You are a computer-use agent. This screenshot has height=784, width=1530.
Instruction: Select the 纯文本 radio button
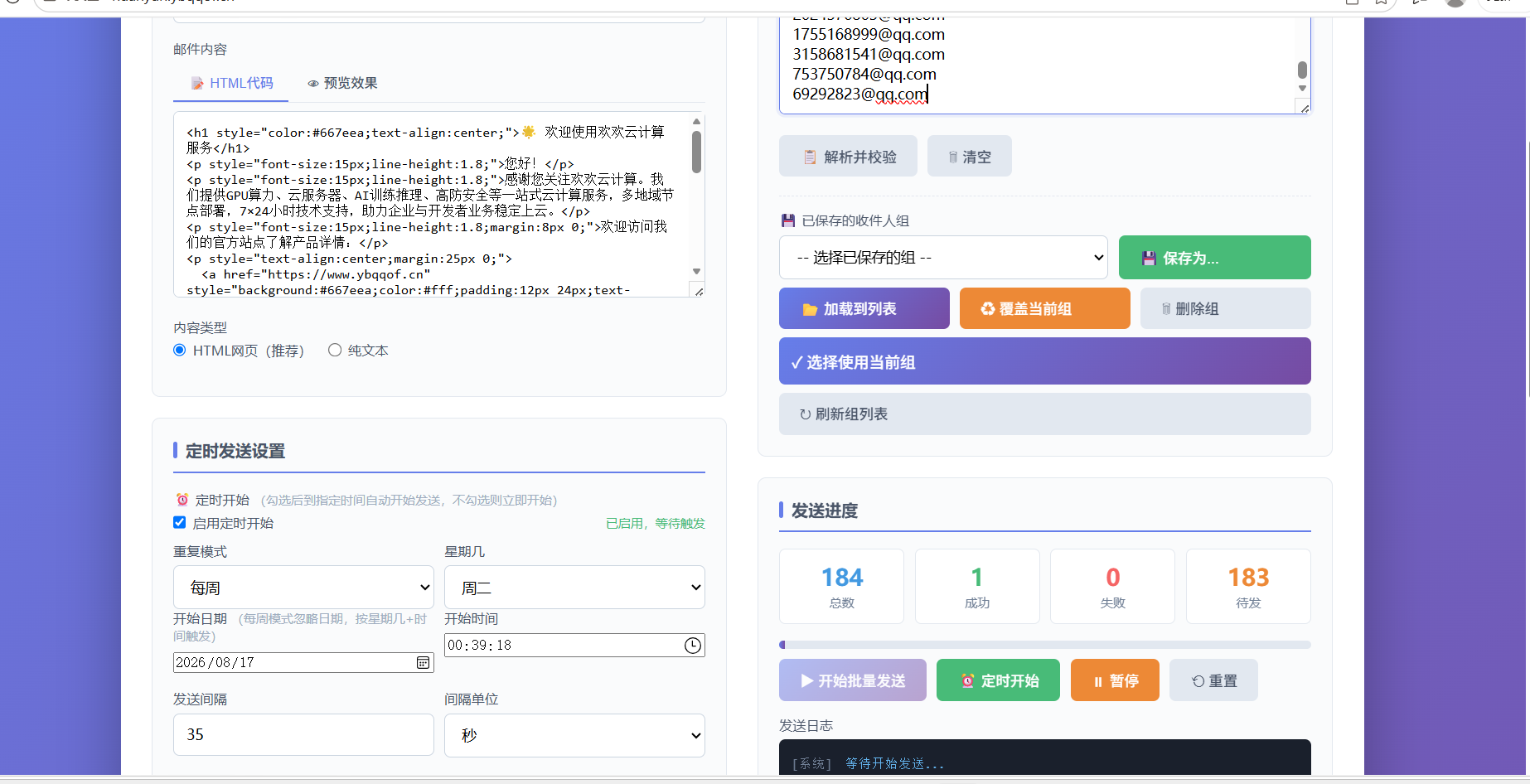(335, 350)
